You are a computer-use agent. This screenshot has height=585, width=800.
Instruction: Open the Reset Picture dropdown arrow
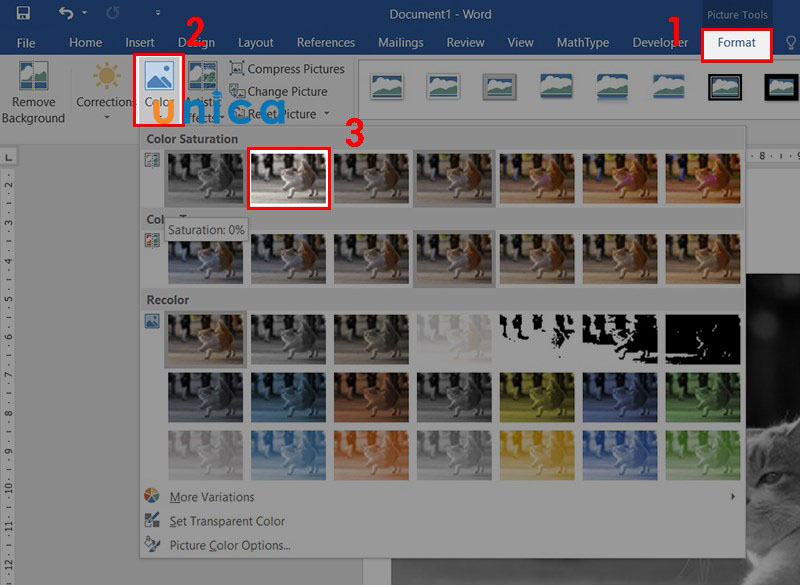(x=327, y=114)
